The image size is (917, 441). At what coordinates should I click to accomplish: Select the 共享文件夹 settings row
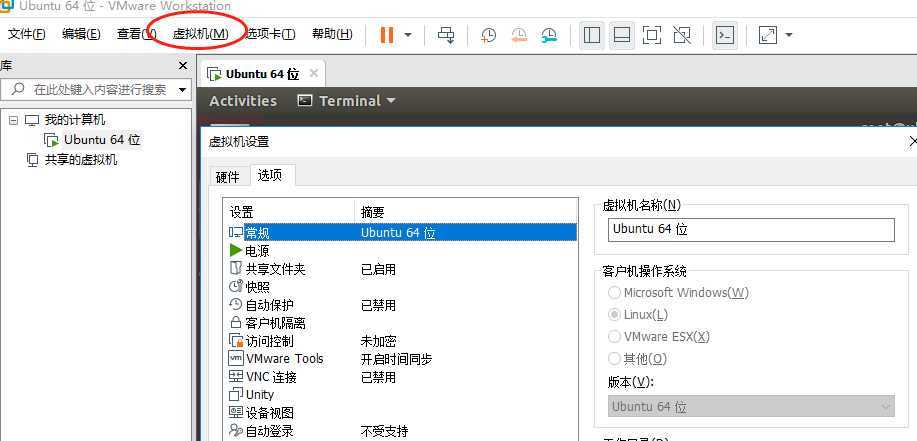[402, 269]
